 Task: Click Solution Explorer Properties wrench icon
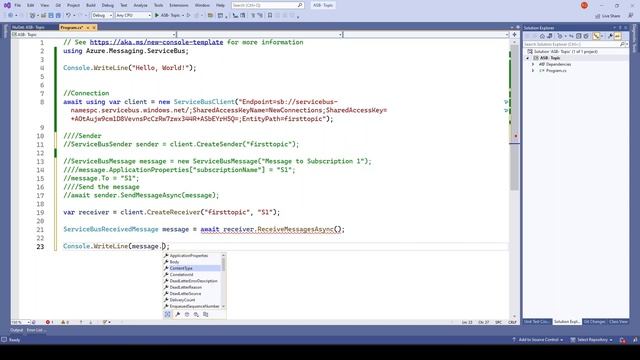[610, 36]
